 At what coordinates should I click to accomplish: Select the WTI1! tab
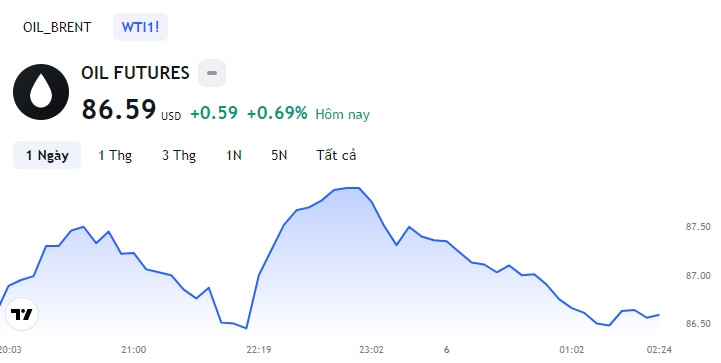[x=140, y=27]
